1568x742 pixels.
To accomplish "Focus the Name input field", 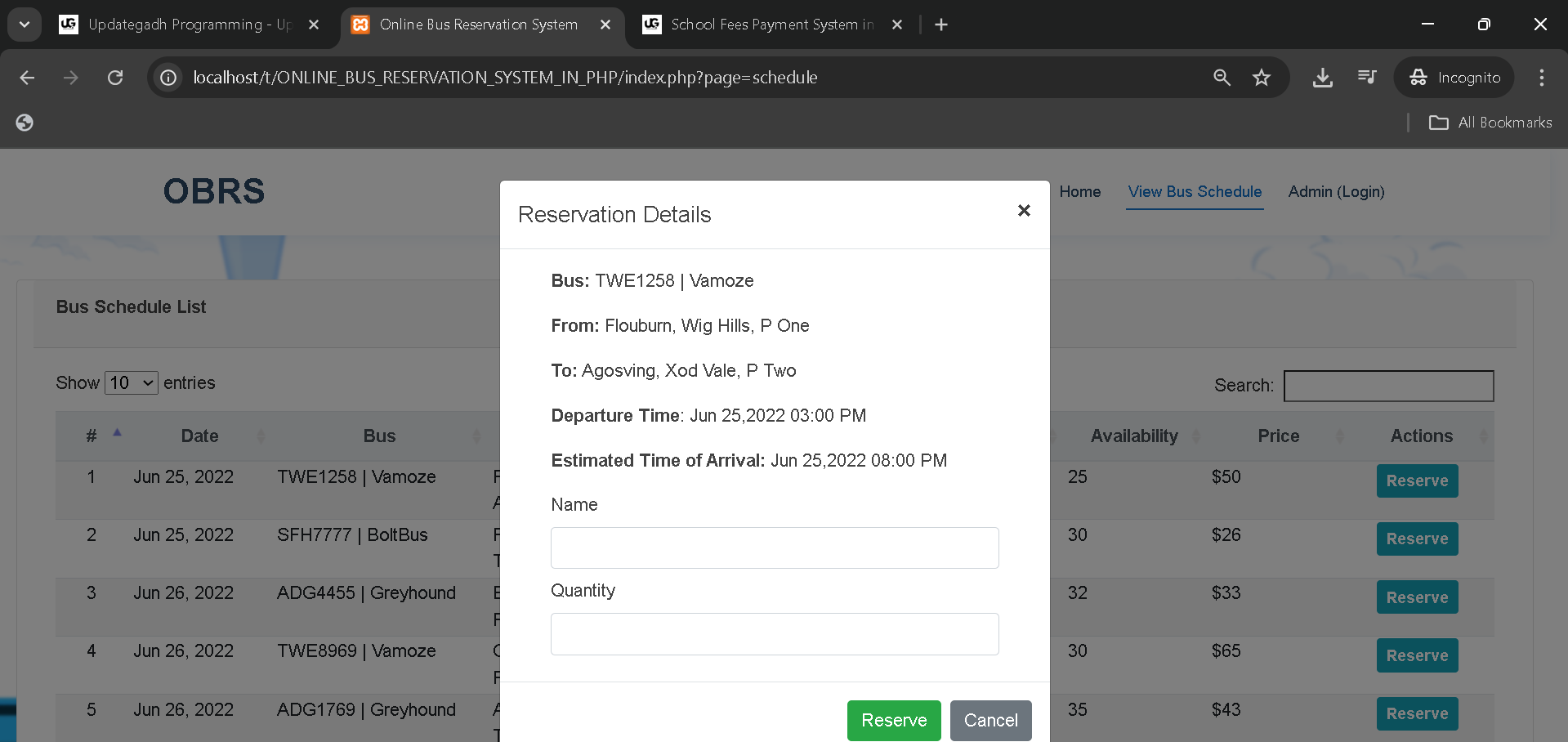I will point(774,548).
